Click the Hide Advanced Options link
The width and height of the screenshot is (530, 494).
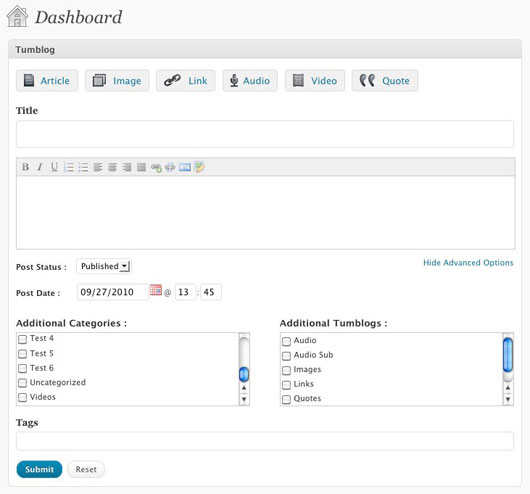pyautogui.click(x=468, y=263)
